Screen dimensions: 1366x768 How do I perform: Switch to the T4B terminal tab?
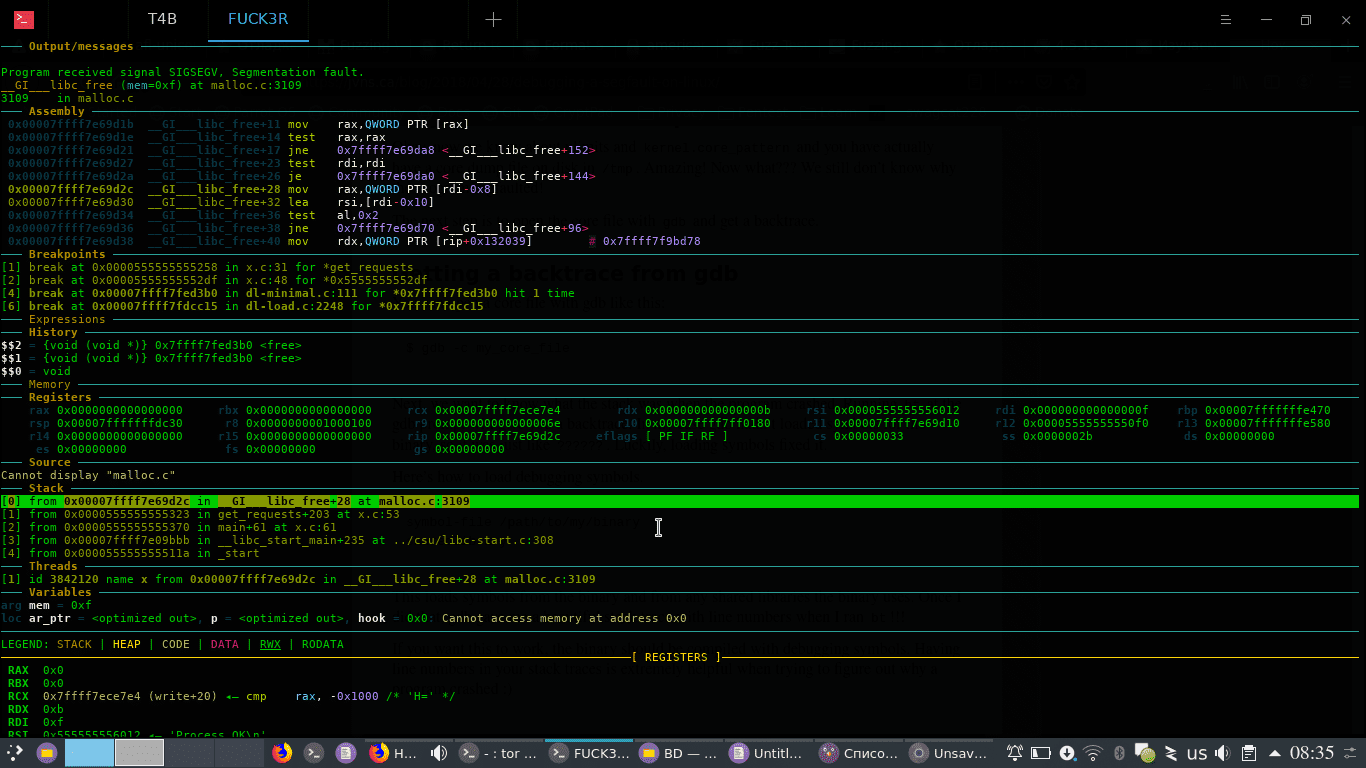(x=162, y=19)
